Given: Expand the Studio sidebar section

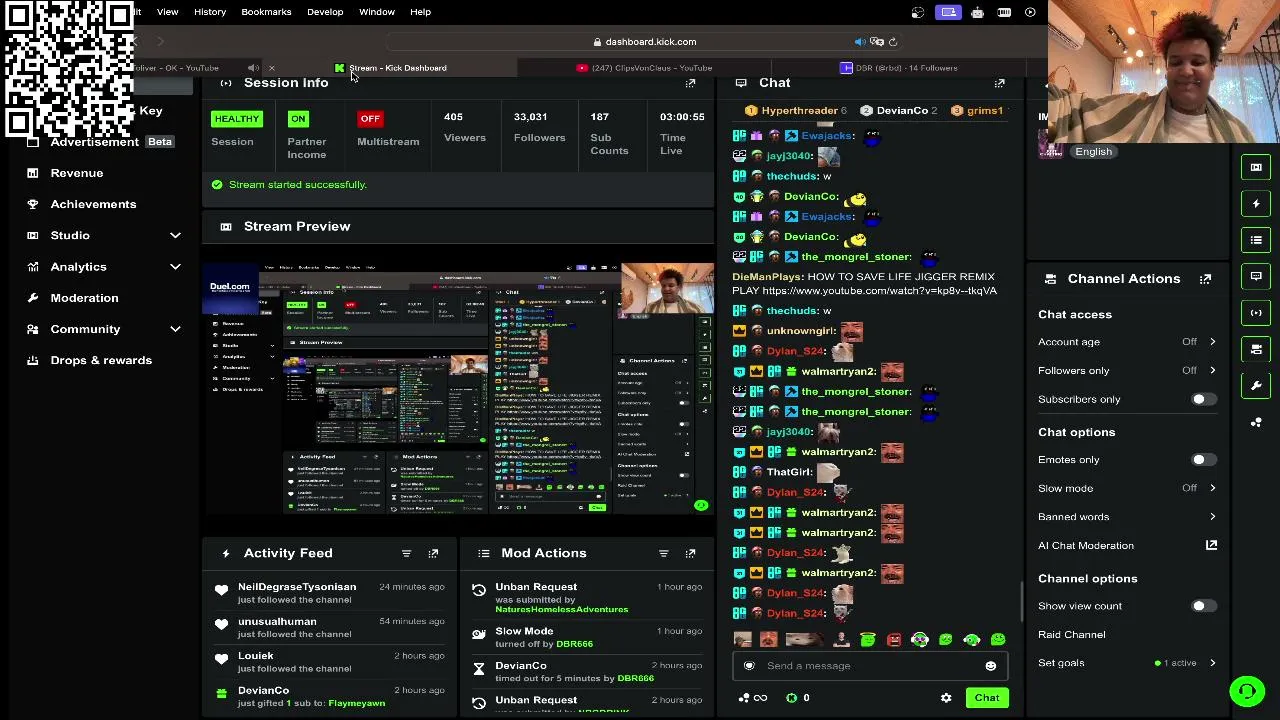Looking at the screenshot, I should 175,236.
